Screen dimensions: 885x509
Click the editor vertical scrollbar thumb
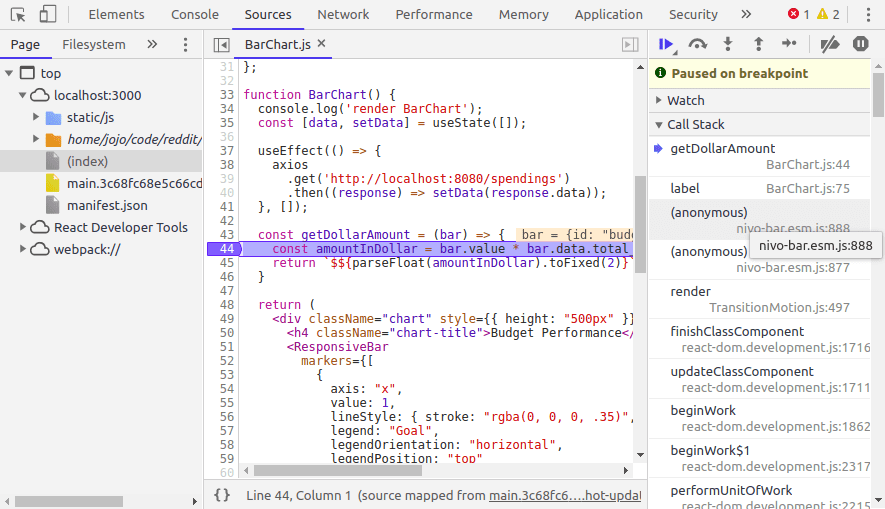click(640, 224)
